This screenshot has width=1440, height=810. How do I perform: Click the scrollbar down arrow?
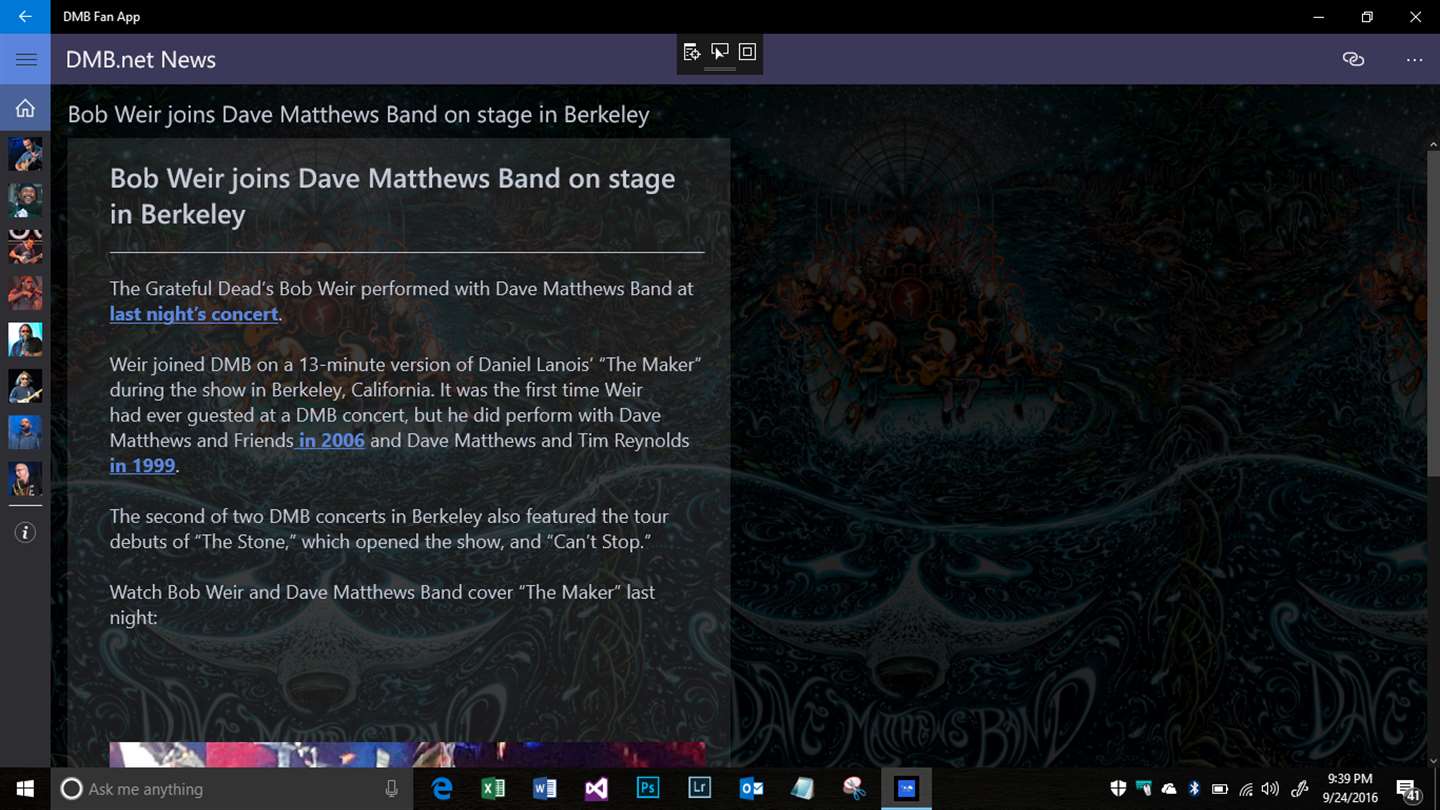pyautogui.click(x=1432, y=761)
